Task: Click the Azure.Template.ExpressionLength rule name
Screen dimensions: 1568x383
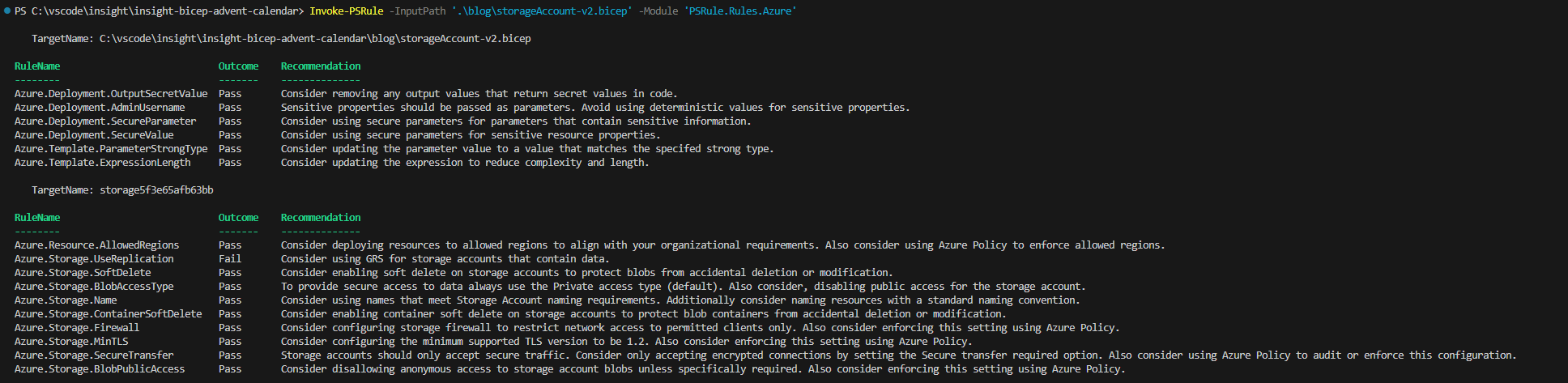Action: tap(103, 163)
